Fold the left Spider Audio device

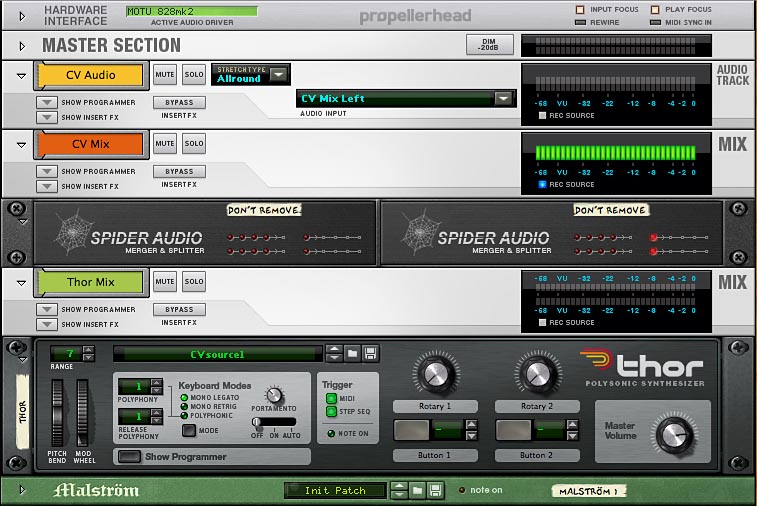[23, 222]
